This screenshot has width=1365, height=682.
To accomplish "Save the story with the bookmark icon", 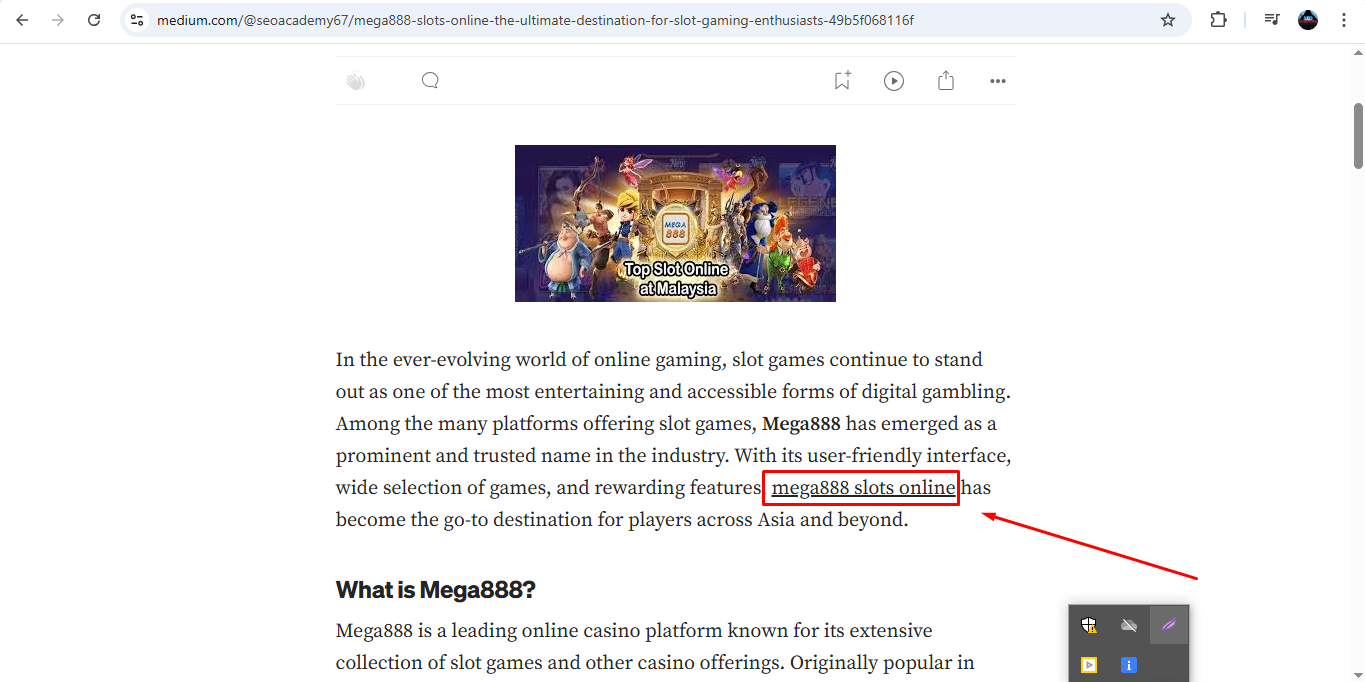I will pos(842,81).
